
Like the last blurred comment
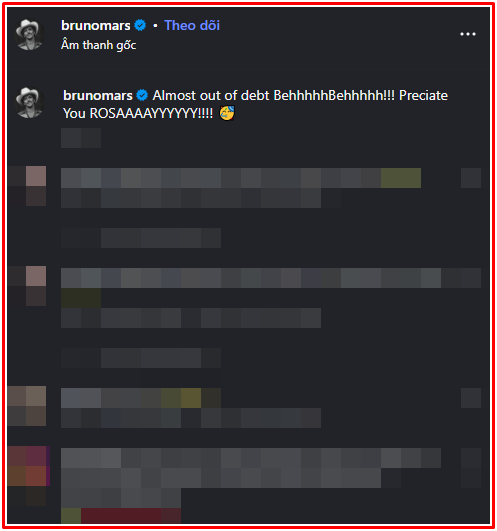click(x=471, y=458)
